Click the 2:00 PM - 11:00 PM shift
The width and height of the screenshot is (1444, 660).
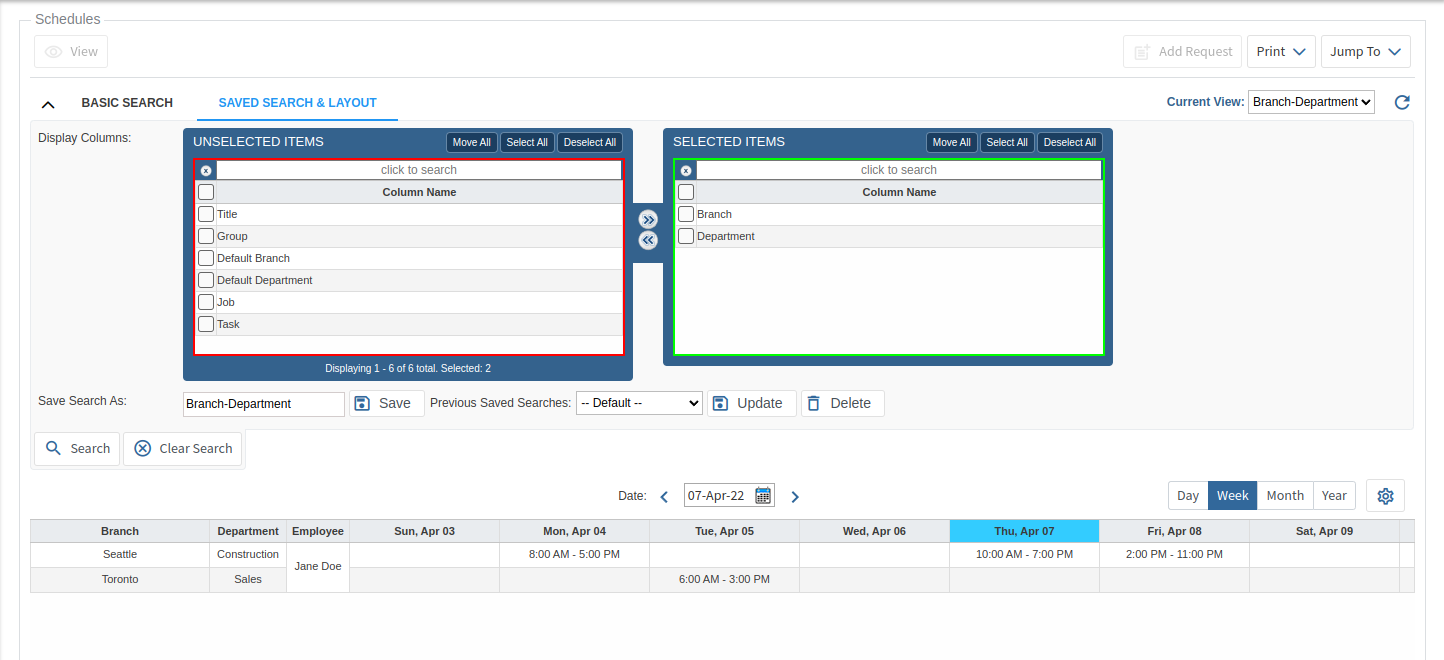point(1174,554)
